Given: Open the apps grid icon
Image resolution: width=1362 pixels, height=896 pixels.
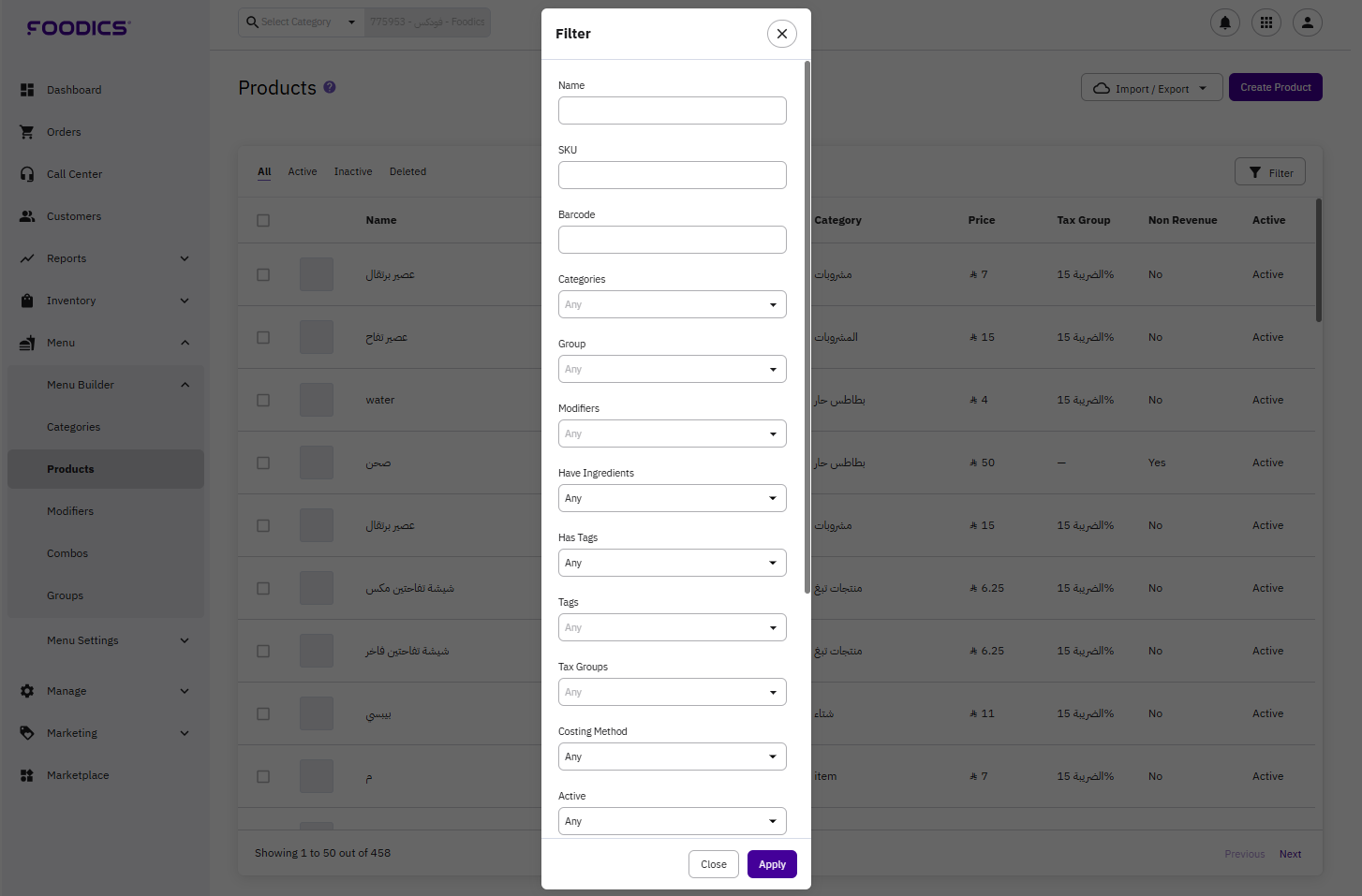Looking at the screenshot, I should coord(1266,22).
